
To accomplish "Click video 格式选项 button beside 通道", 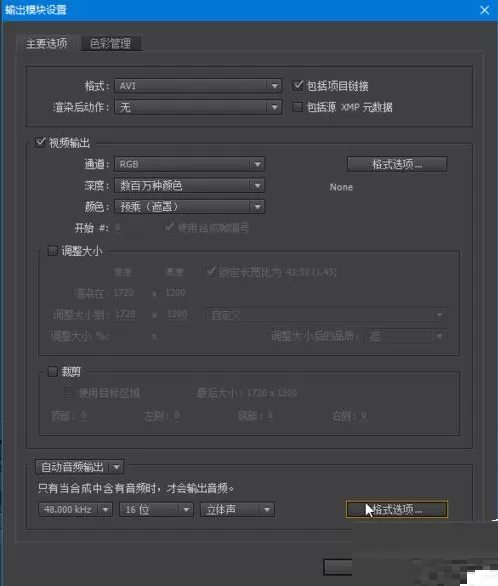I will 397,164.
